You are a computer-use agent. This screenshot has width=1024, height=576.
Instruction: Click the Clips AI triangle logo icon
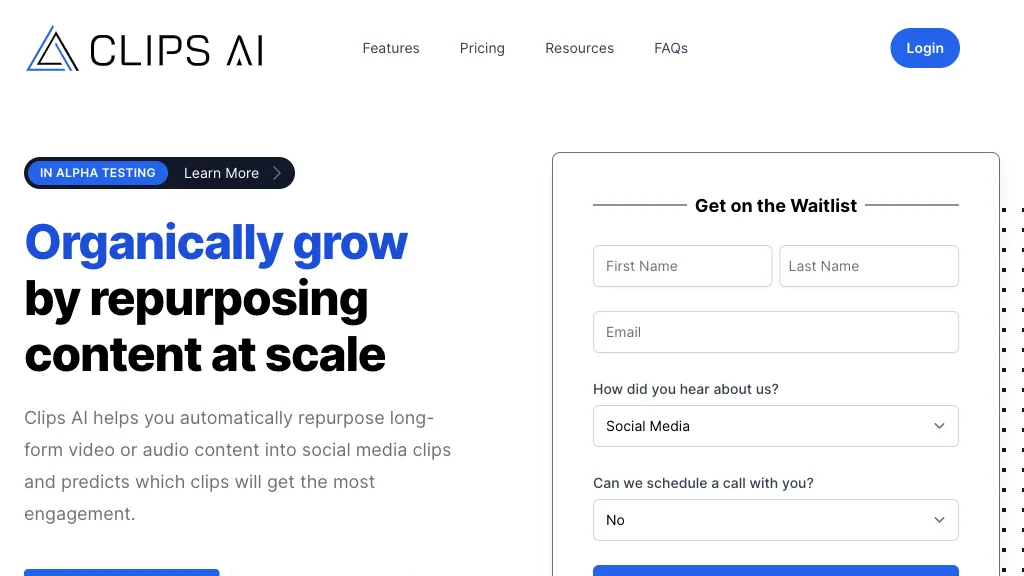click(x=52, y=49)
